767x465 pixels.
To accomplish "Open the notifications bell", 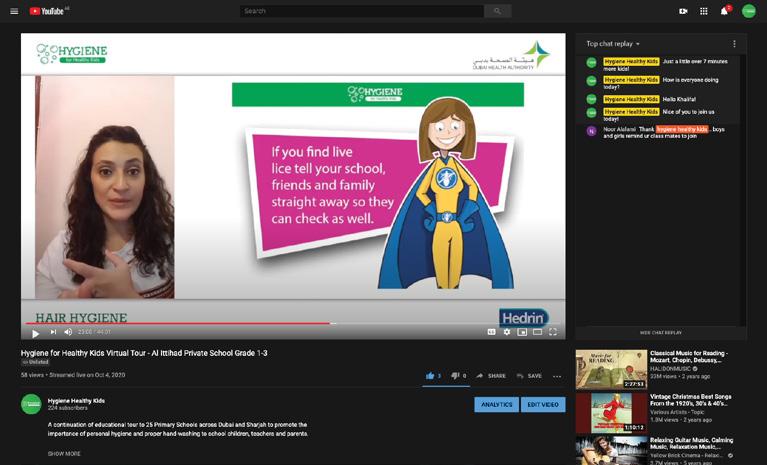I will click(724, 11).
